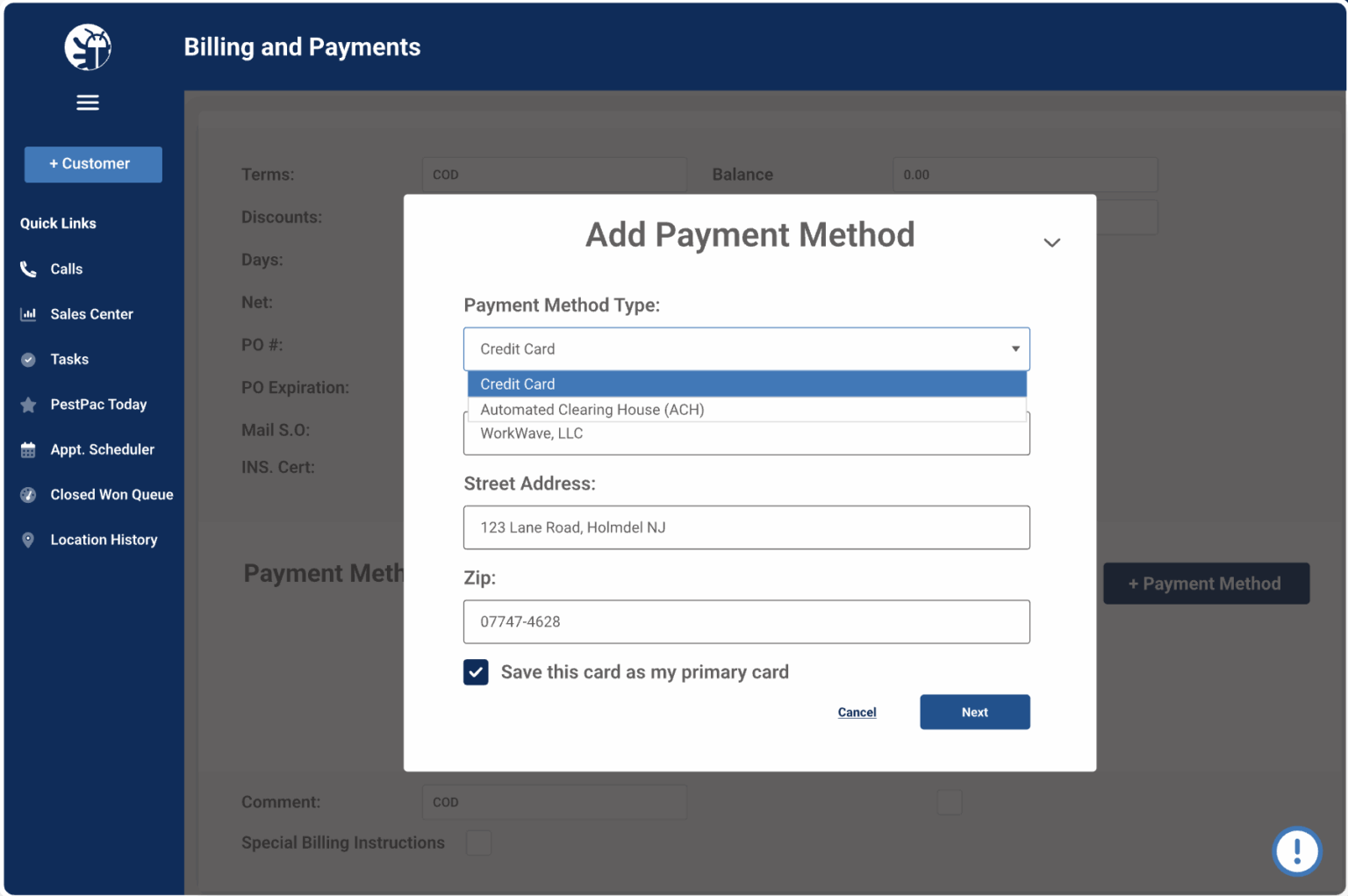Open PestPac Today via the star icon
Screen dimensions: 1348x896
pyautogui.click(x=29, y=404)
